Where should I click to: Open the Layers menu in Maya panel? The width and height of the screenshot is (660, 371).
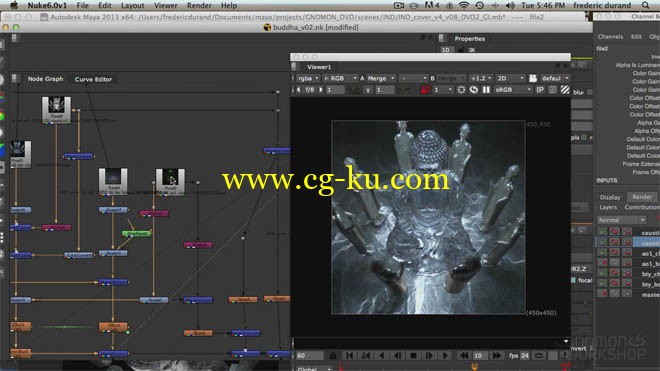[x=608, y=207]
